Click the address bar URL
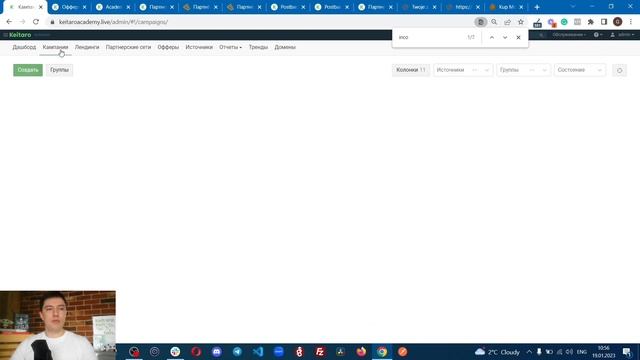640x360 pixels. [x=113, y=22]
